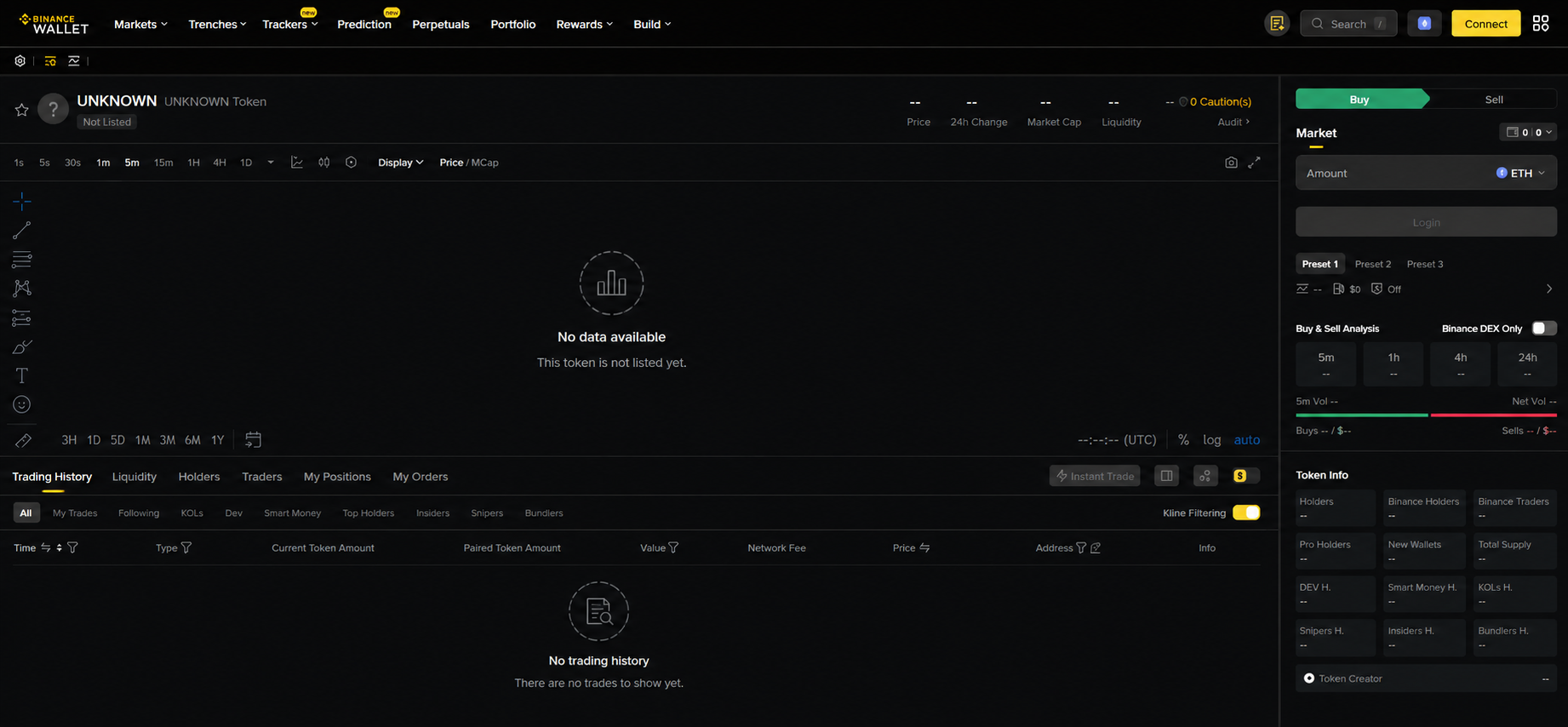Select the horizontal lines Fibonacci tool
This screenshot has height=727, width=1568.
[x=22, y=259]
